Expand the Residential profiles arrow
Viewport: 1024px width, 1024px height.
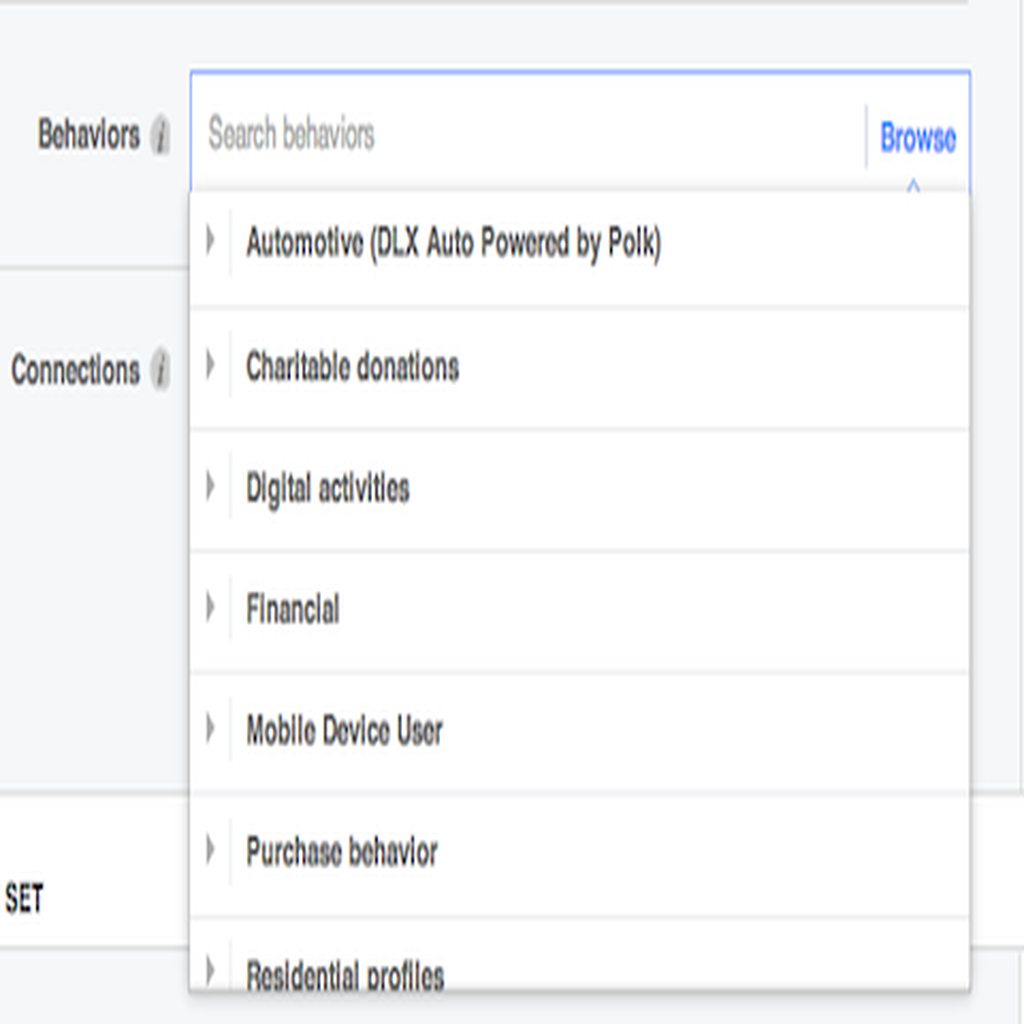210,970
